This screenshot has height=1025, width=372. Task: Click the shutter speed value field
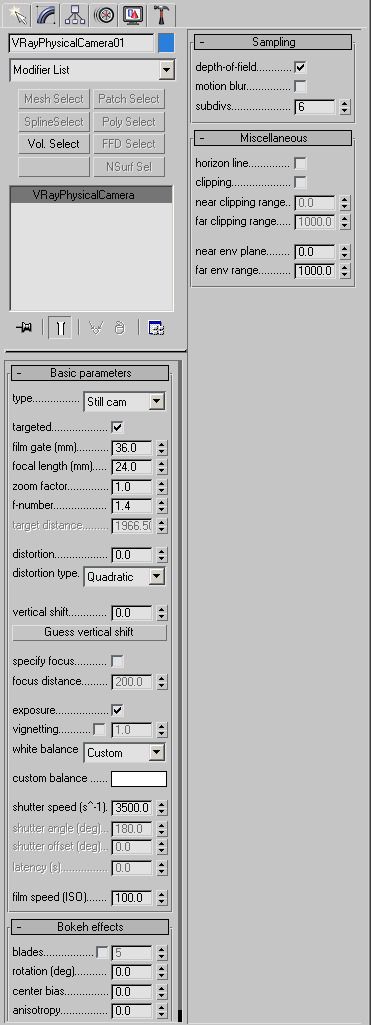pos(132,808)
